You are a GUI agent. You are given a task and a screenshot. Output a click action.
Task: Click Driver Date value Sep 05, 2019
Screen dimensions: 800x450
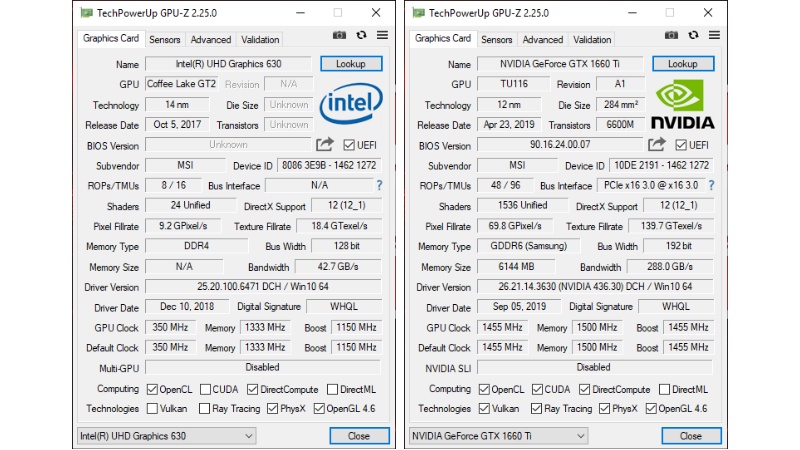click(x=519, y=307)
